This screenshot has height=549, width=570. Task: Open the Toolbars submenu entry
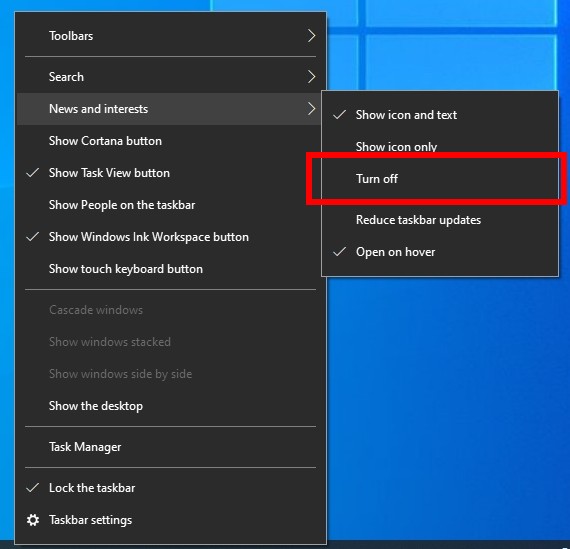coord(170,36)
